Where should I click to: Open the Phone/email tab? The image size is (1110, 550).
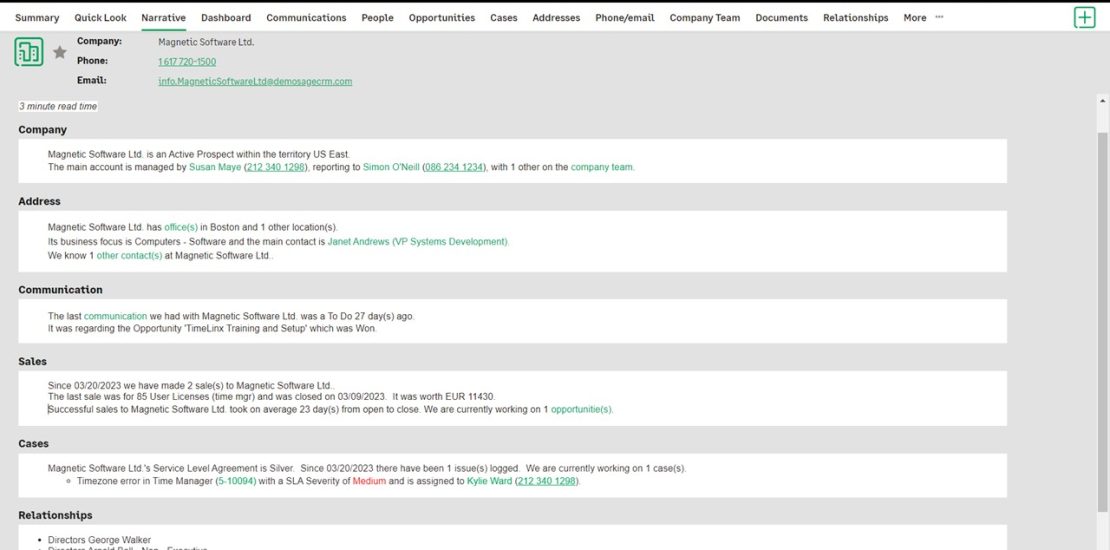(x=624, y=18)
